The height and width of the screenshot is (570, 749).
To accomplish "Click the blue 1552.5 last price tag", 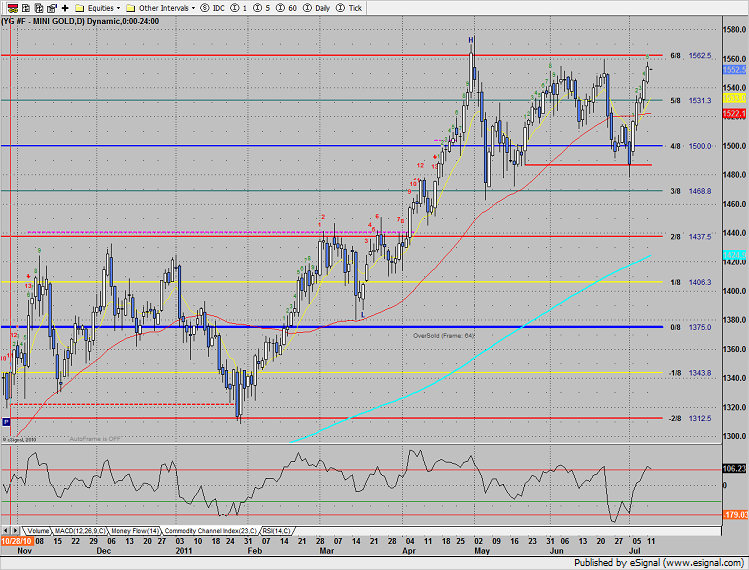I will 734,70.
